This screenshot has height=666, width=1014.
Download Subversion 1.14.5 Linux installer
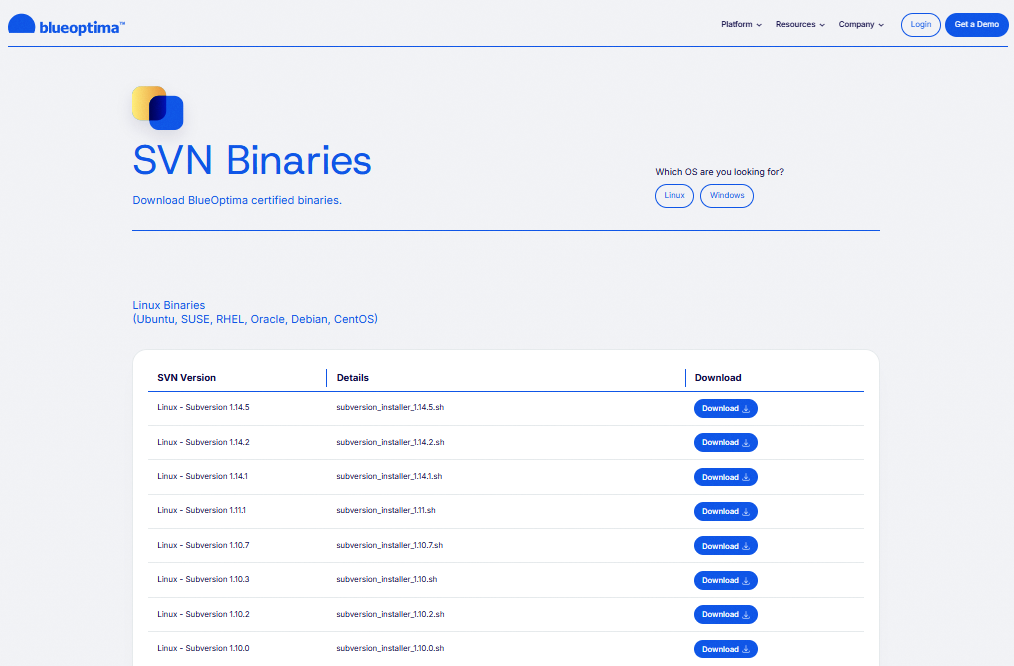(x=725, y=408)
